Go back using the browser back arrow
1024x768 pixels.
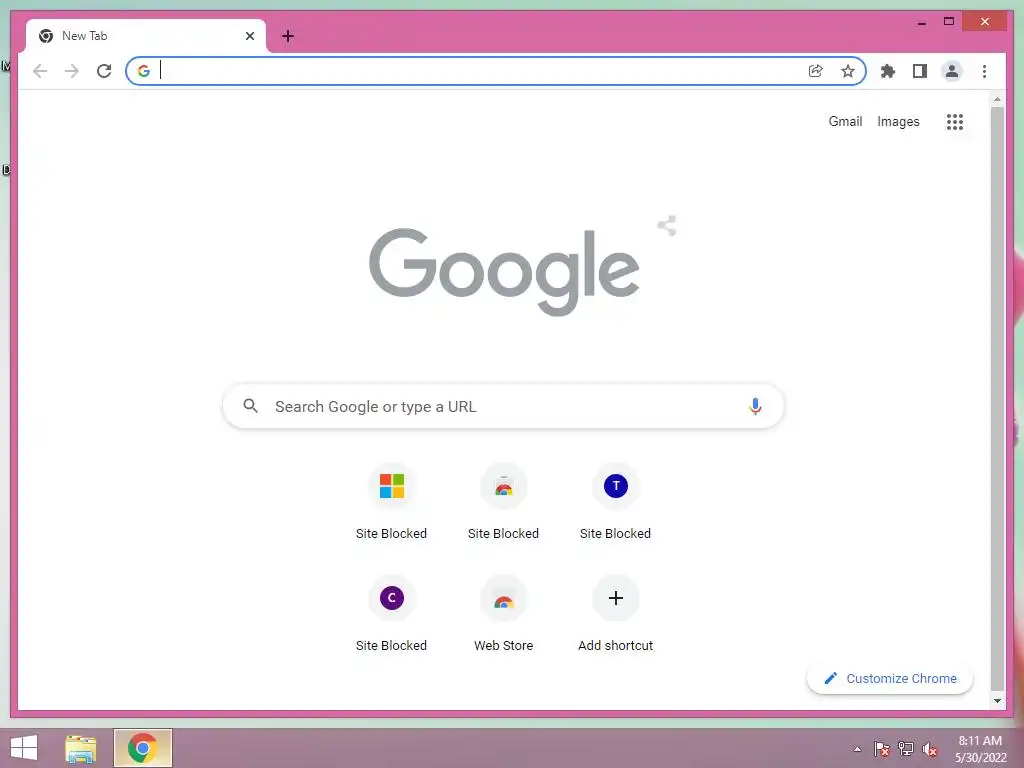[40, 71]
